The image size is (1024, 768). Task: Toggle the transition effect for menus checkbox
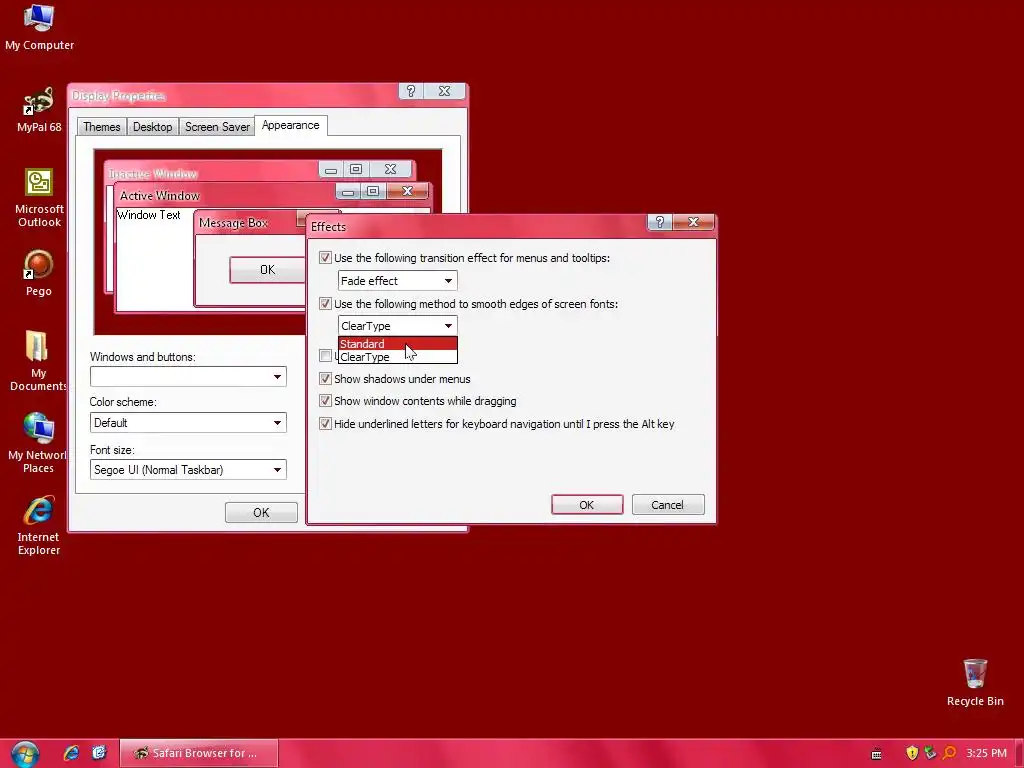click(325, 258)
